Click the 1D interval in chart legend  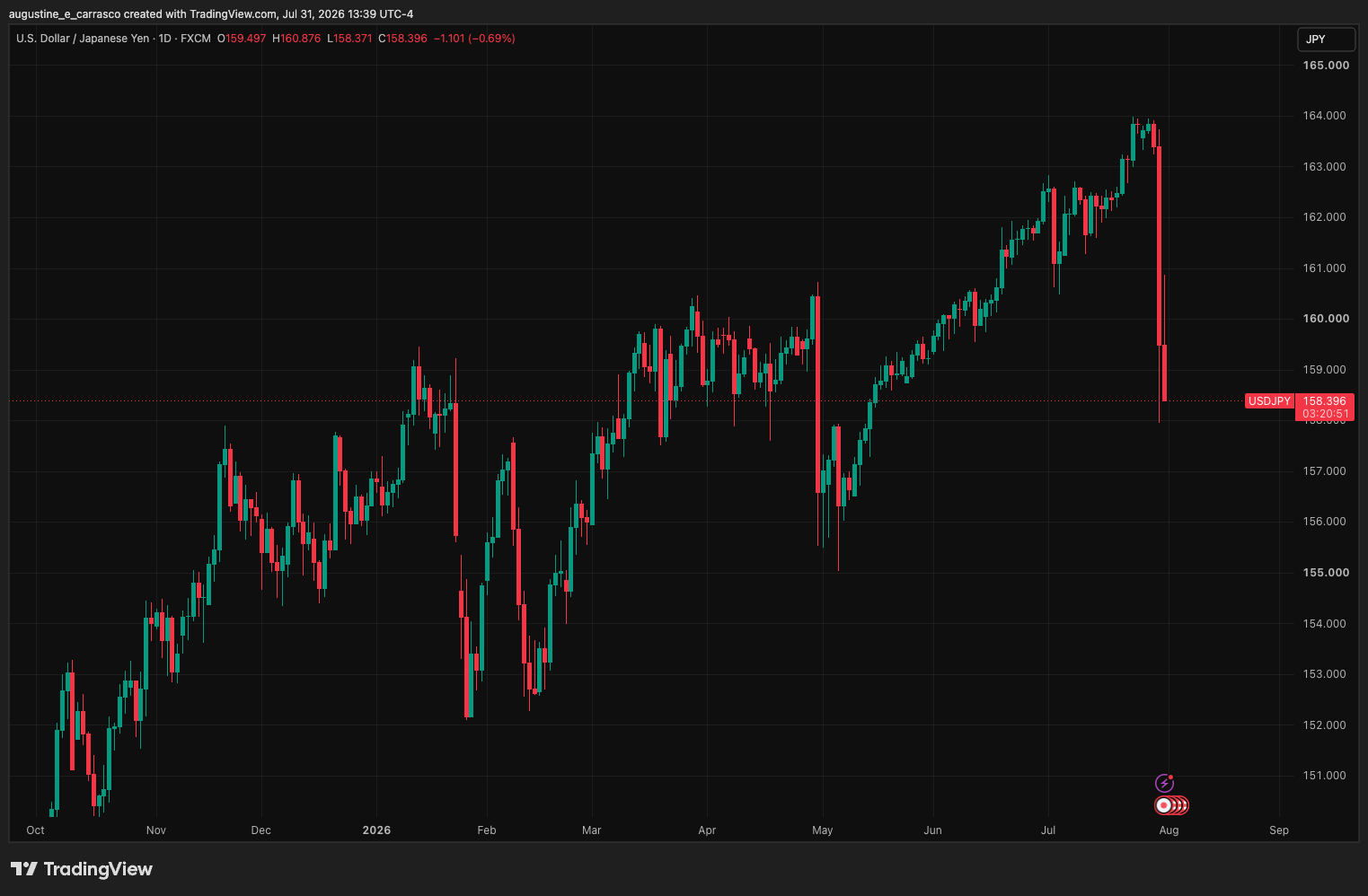tap(165, 39)
